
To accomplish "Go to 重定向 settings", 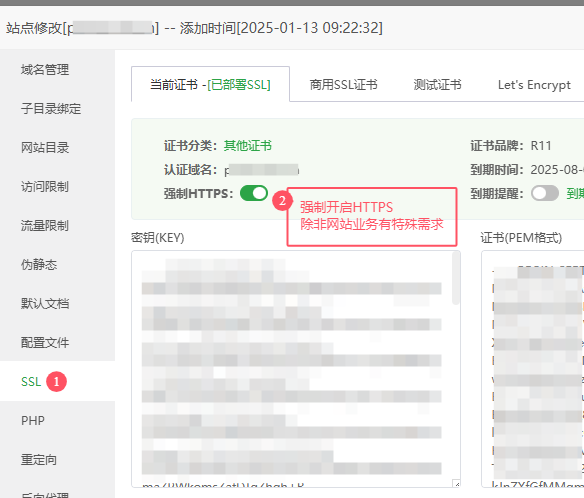I will coord(39,460).
